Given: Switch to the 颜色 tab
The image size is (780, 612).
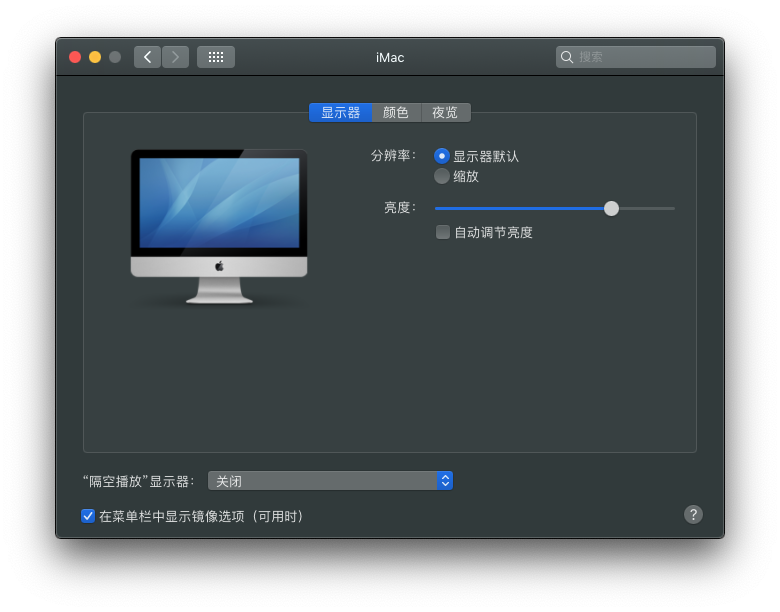Looking at the screenshot, I should [x=396, y=113].
